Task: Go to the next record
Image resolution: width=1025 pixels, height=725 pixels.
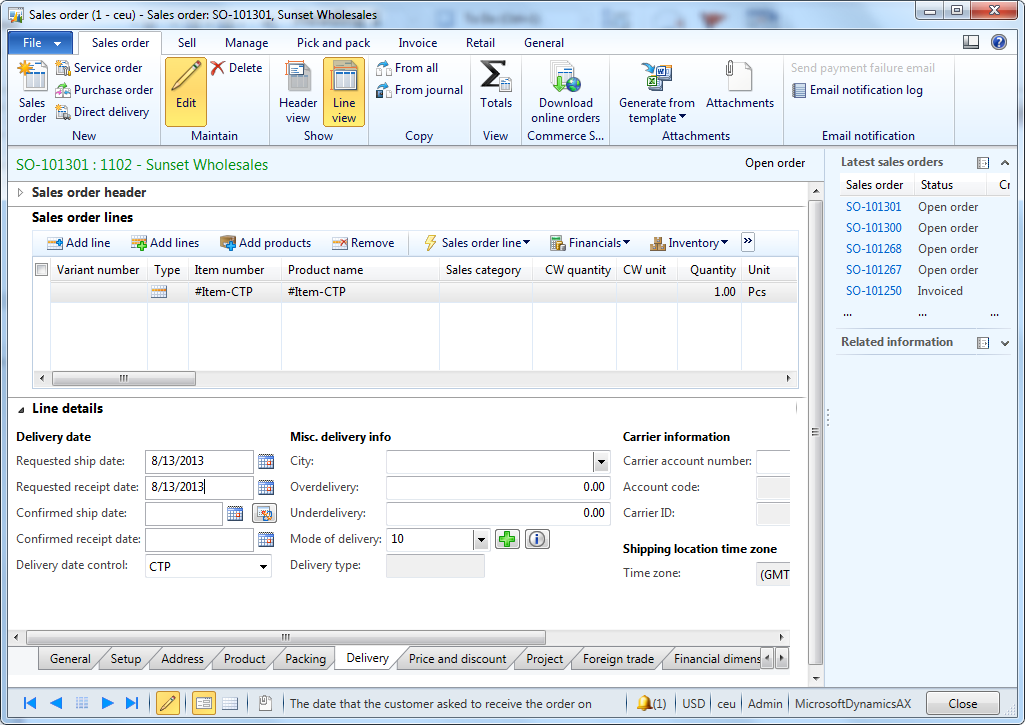Action: pos(107,703)
